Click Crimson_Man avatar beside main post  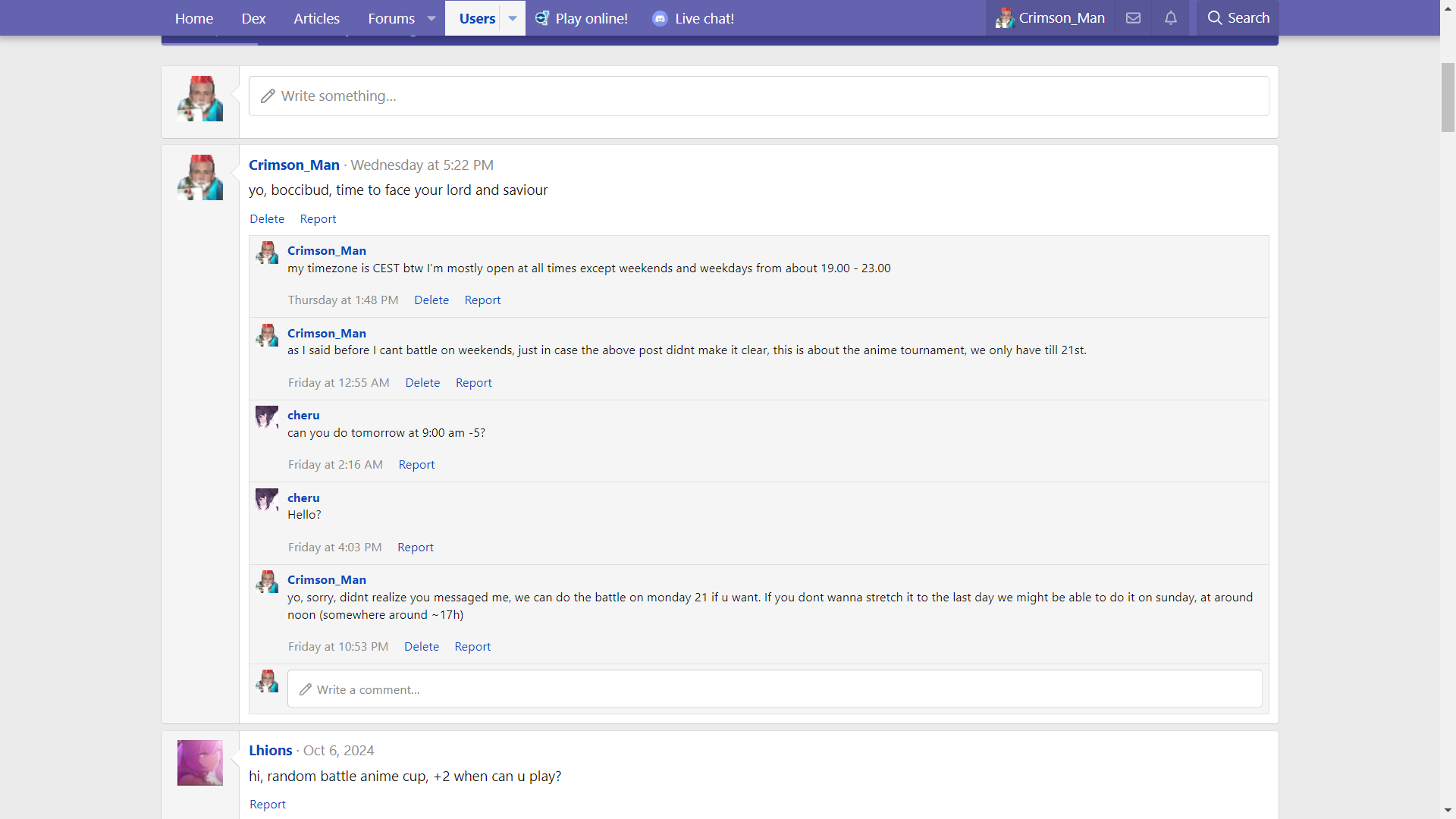[200, 177]
